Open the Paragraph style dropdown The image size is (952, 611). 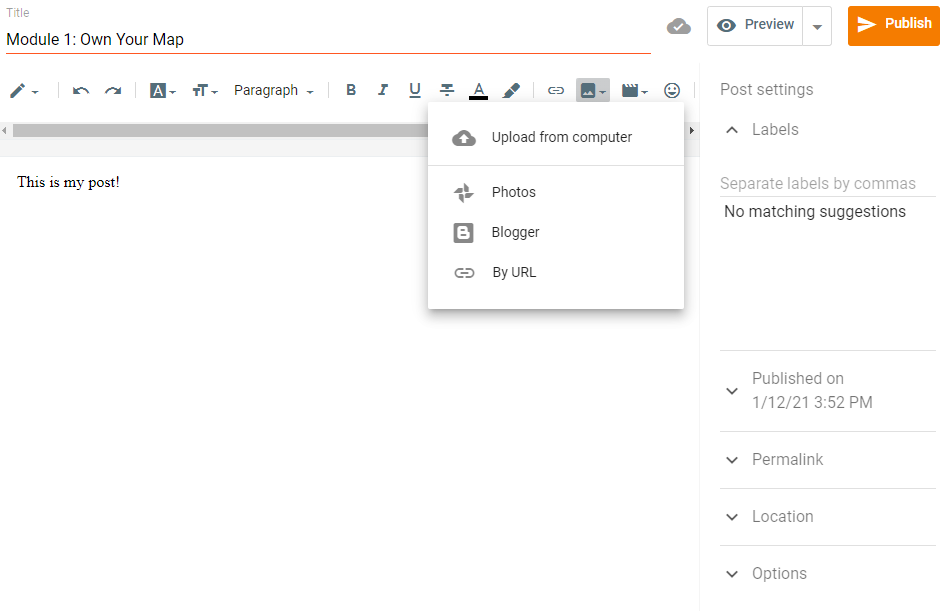[273, 91]
